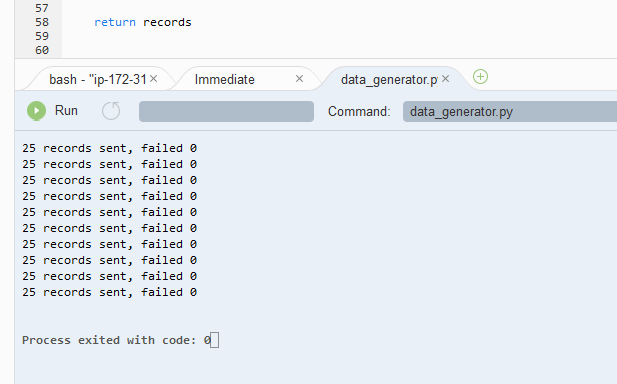
Task: Click the Command field containing data_generator.py
Action: pyautogui.click(x=510, y=111)
